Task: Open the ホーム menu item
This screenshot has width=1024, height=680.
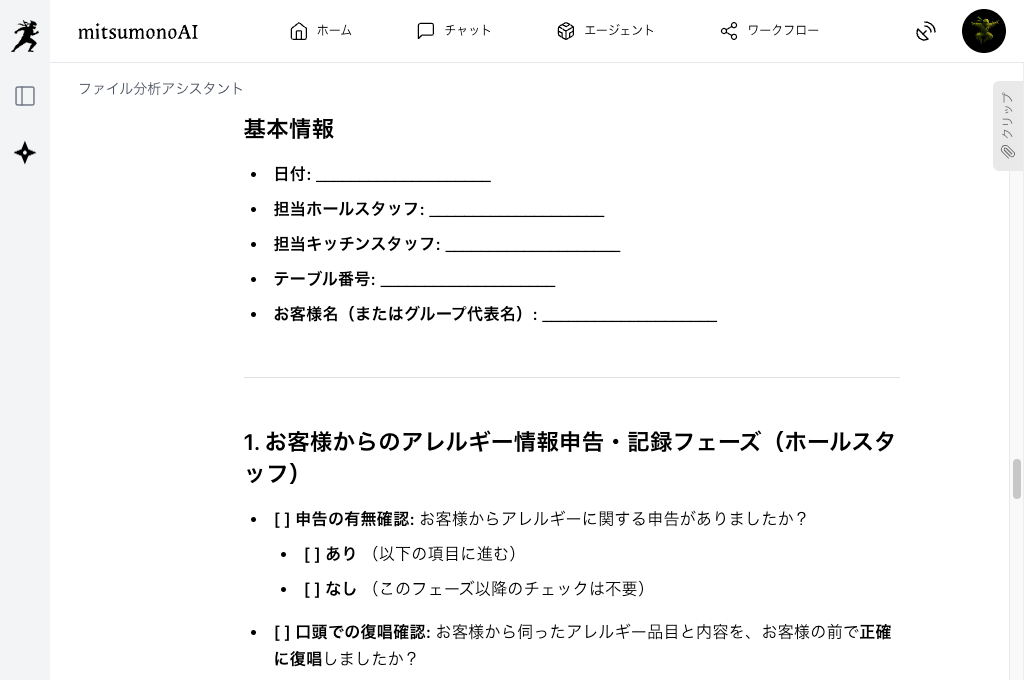Action: [x=321, y=31]
